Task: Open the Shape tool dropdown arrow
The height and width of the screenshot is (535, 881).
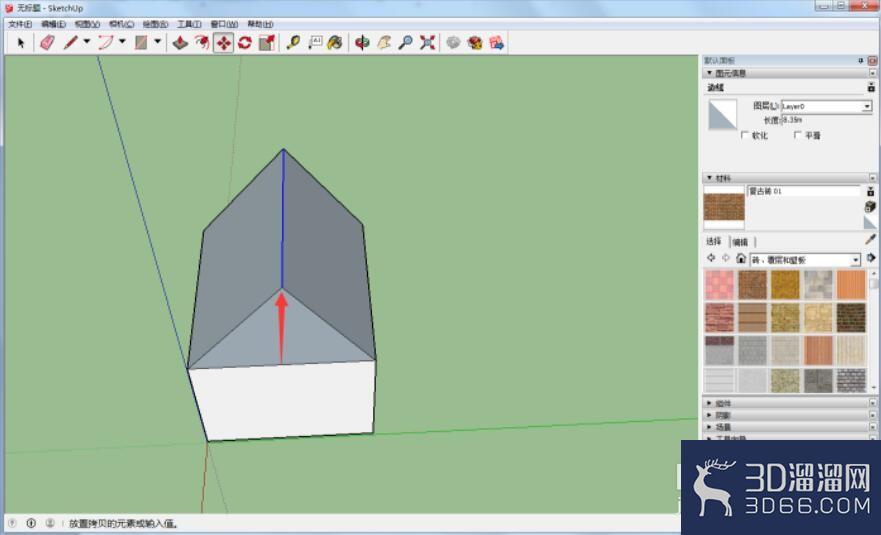Action: [x=158, y=41]
